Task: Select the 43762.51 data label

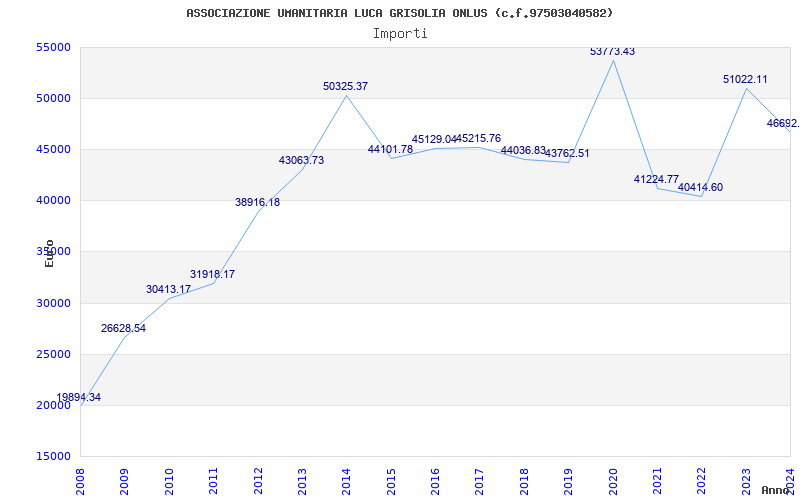Action: pyautogui.click(x=567, y=154)
